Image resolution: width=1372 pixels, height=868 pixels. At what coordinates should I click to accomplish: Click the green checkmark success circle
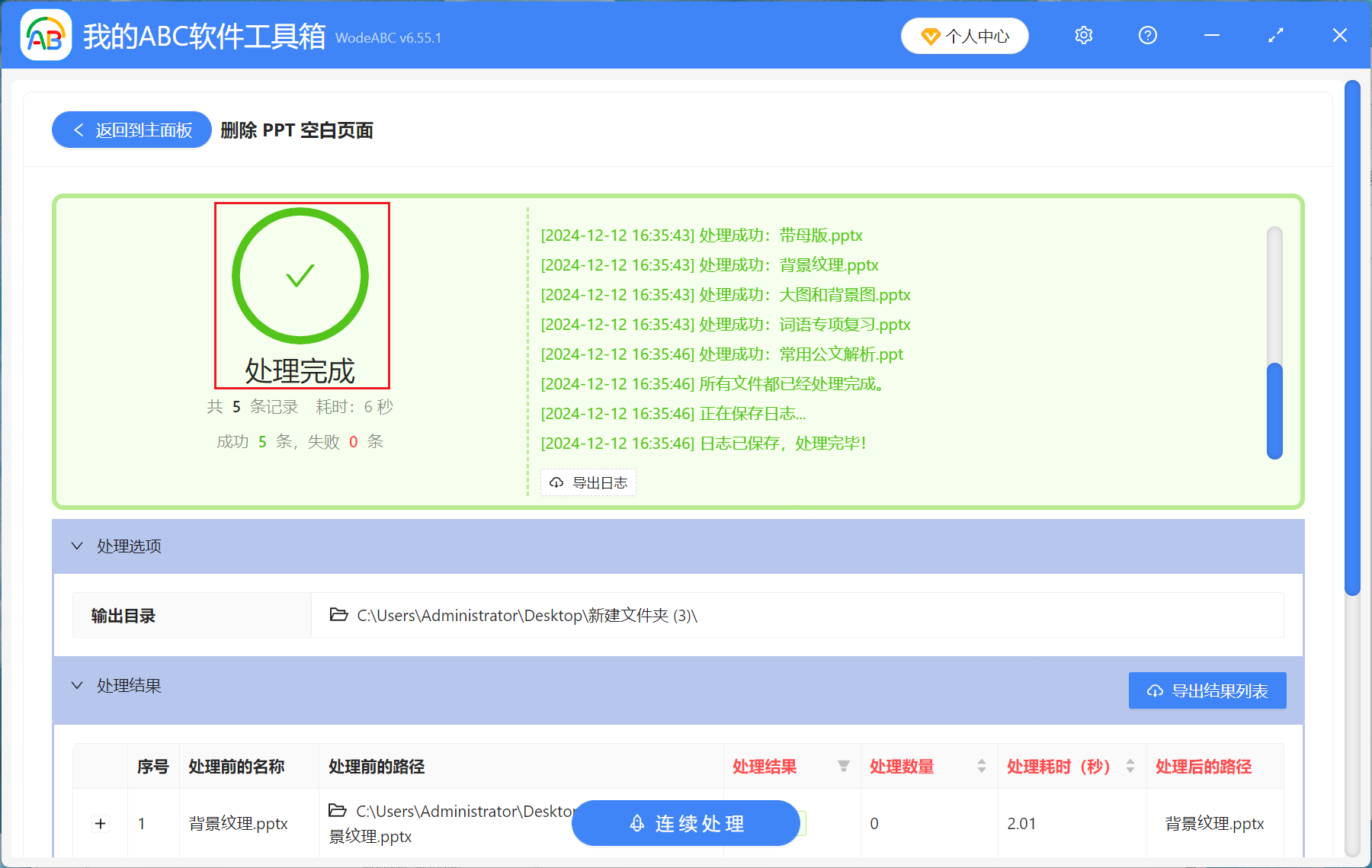point(300,276)
